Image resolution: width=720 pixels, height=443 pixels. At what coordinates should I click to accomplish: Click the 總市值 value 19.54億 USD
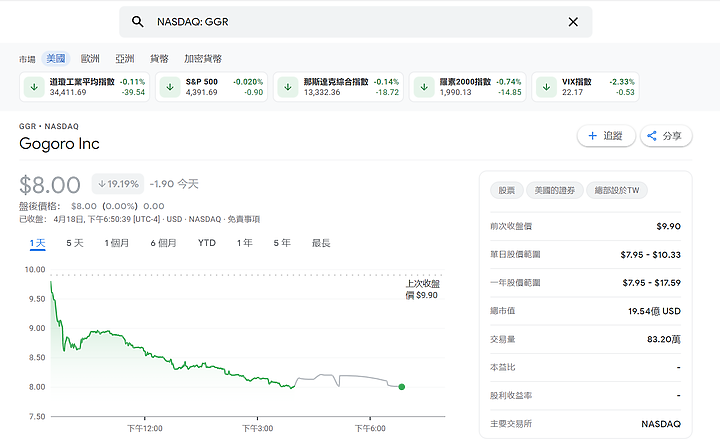(x=654, y=311)
